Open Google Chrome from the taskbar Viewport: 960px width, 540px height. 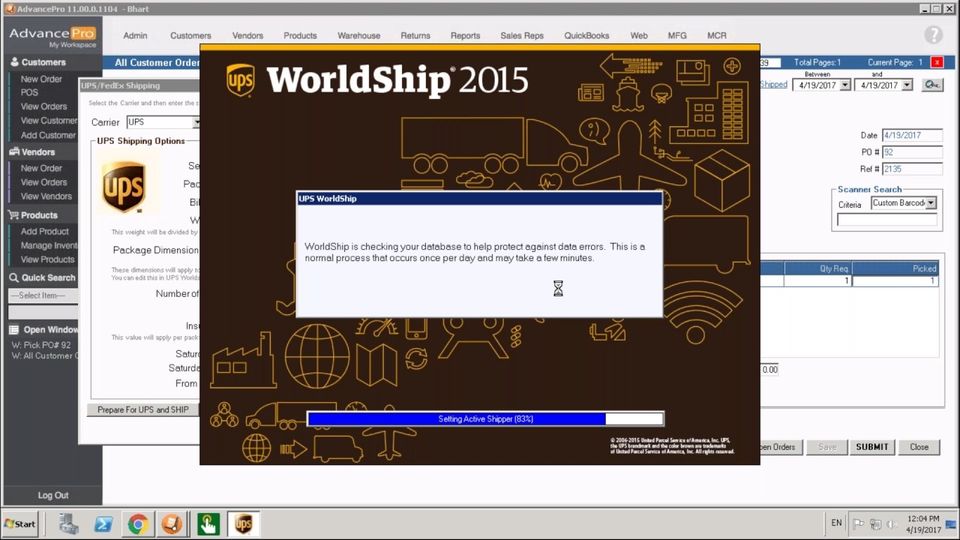coord(138,524)
